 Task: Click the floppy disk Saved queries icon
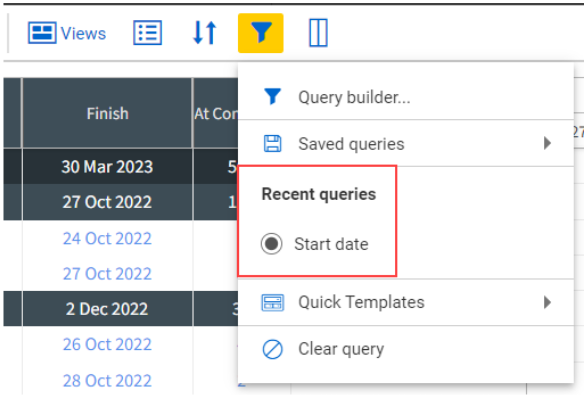[x=273, y=144]
